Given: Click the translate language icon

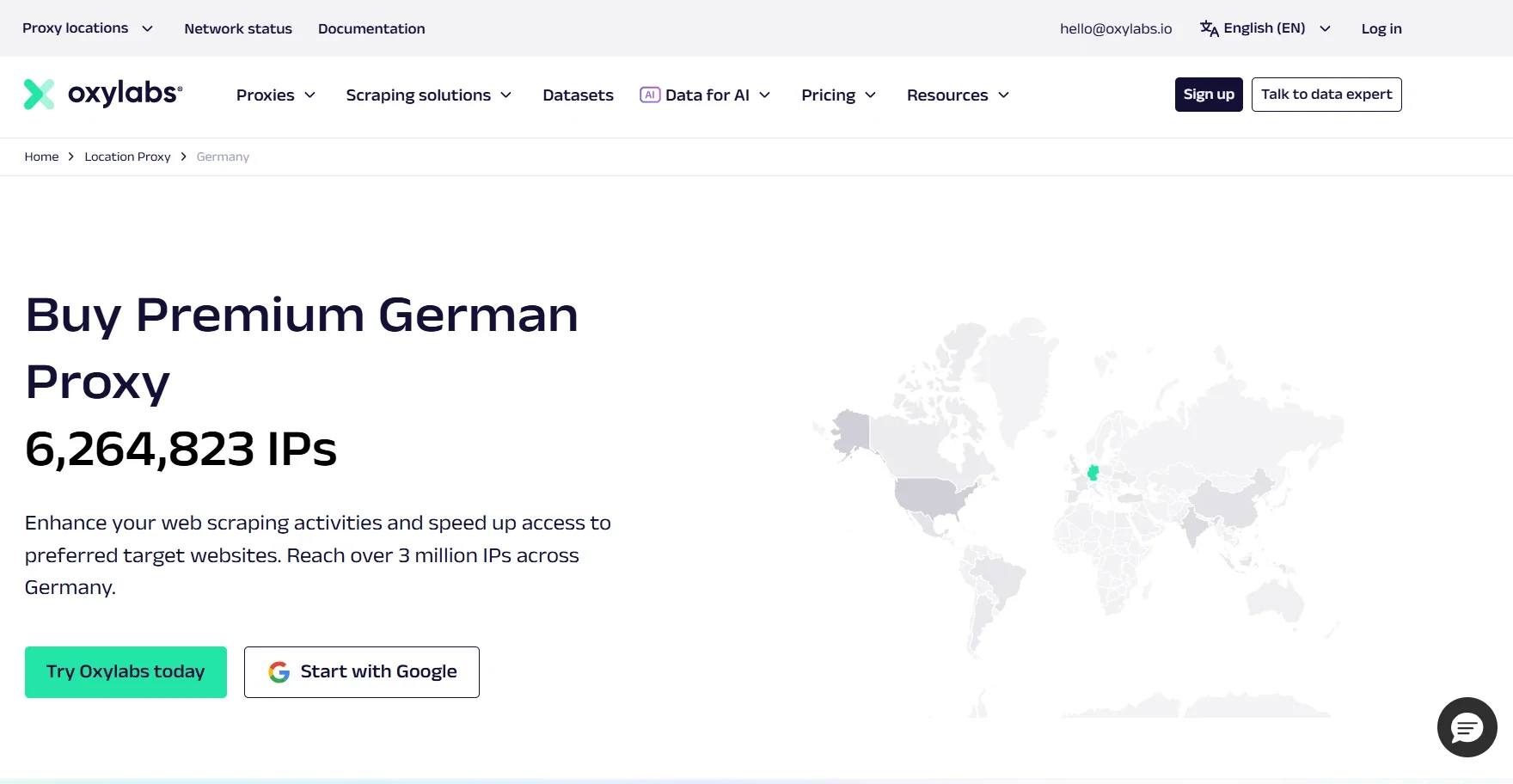Looking at the screenshot, I should tap(1210, 28).
